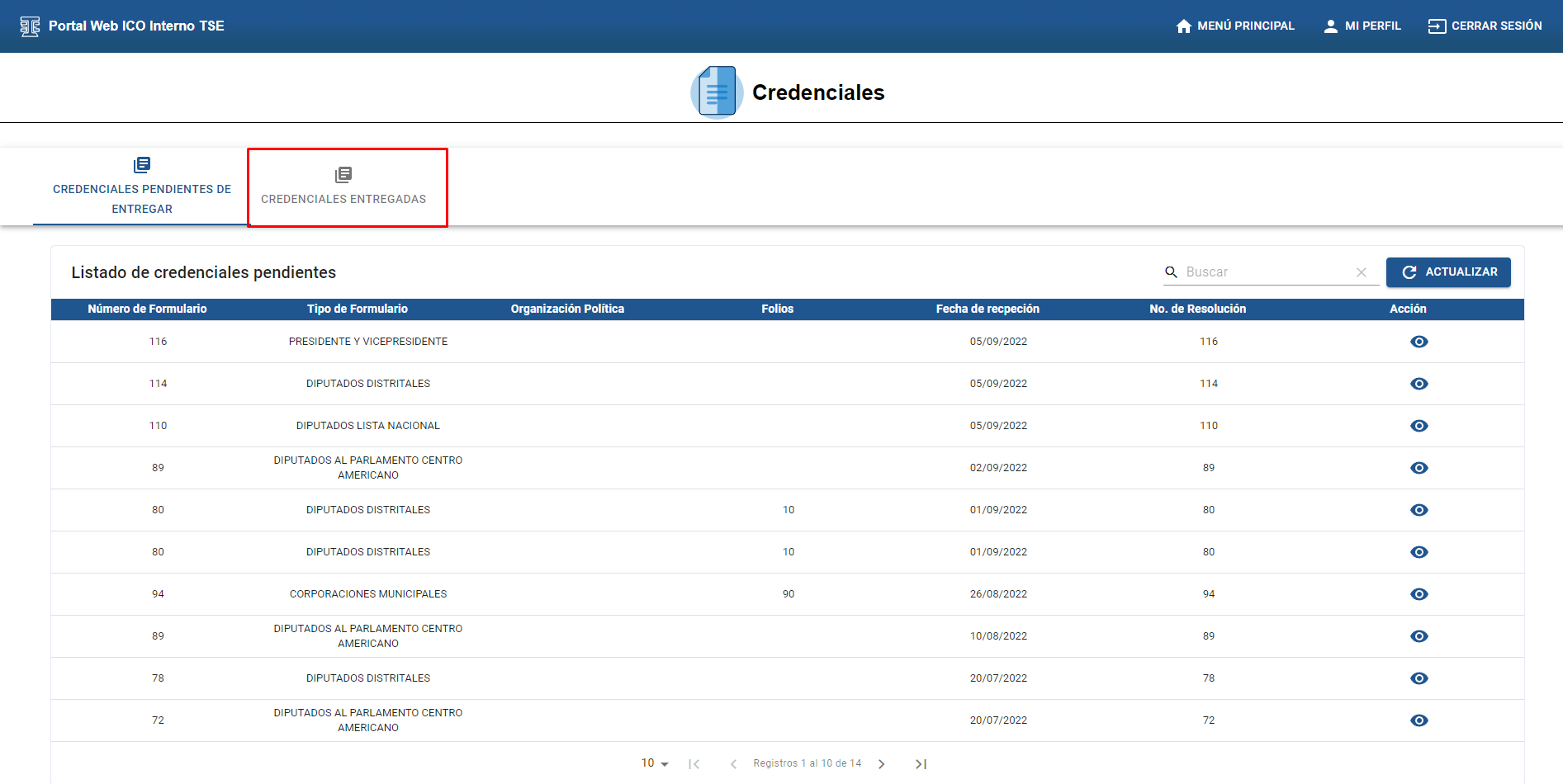The width and height of the screenshot is (1563, 784).
Task: Switch to Credenciales Entregadas tab
Action: point(343,188)
